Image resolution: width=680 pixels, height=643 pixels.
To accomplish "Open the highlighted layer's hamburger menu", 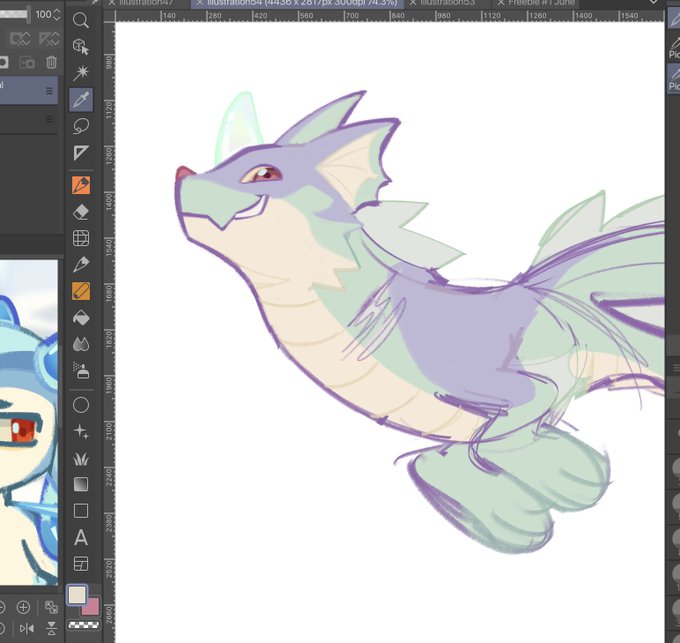I will [49, 91].
